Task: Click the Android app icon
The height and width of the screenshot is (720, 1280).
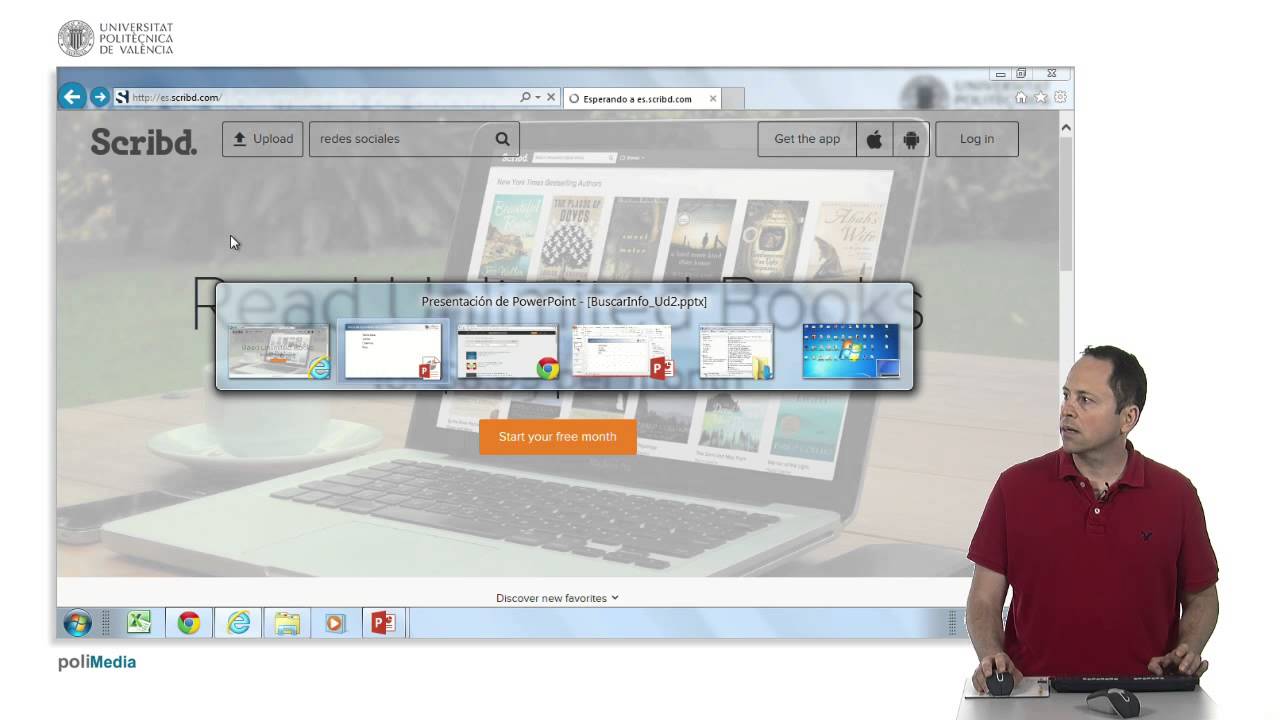Action: coord(911,139)
